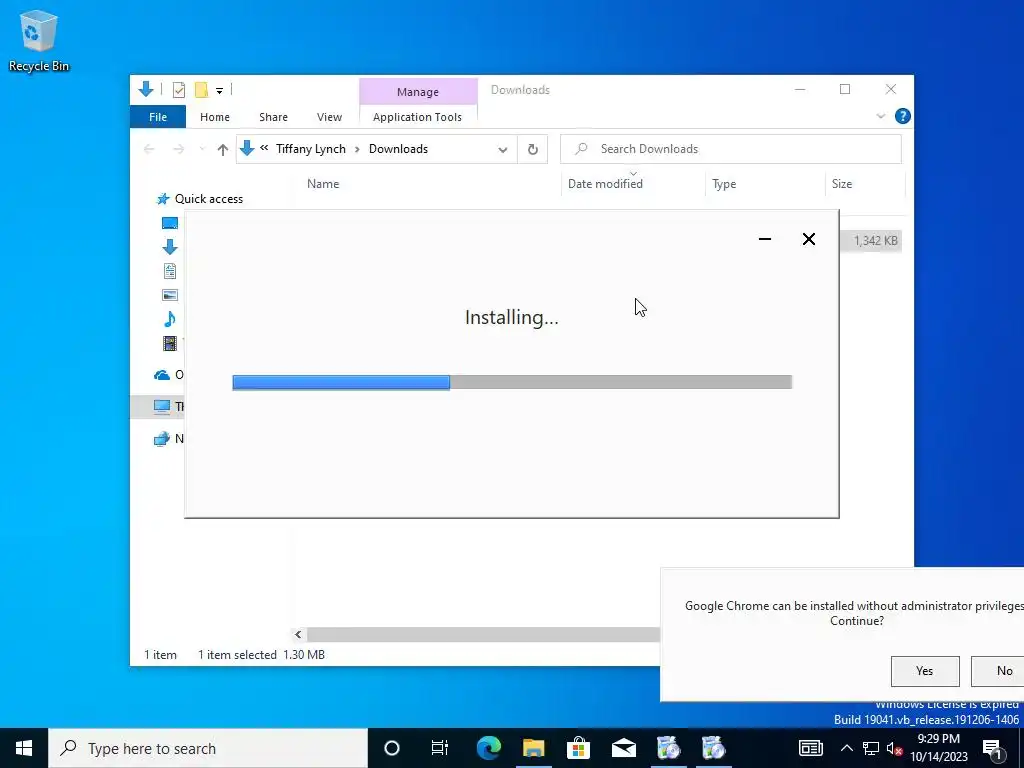
Task: Open Task View on taskbar
Action: [x=440, y=748]
